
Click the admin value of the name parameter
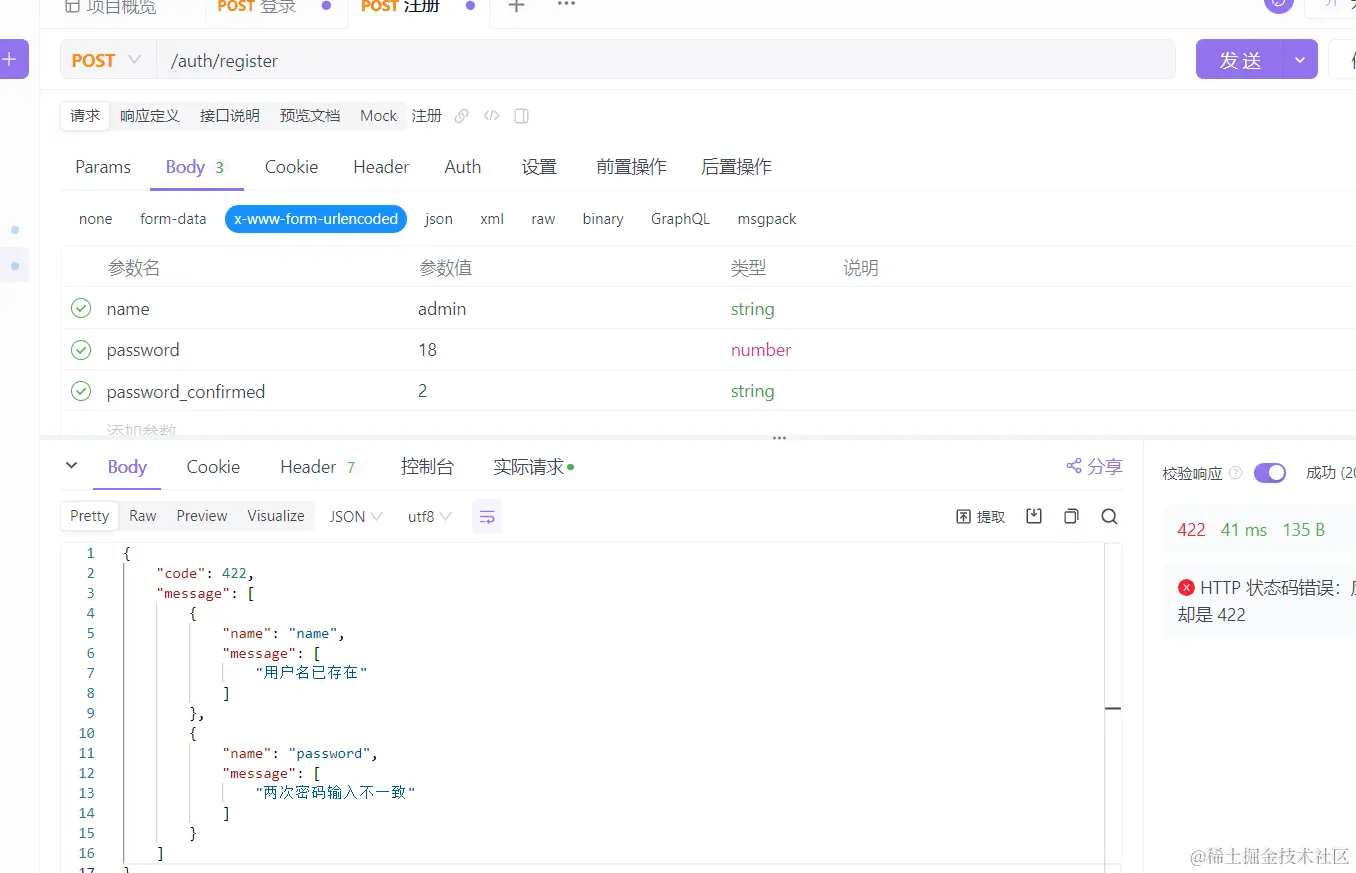[442, 309]
